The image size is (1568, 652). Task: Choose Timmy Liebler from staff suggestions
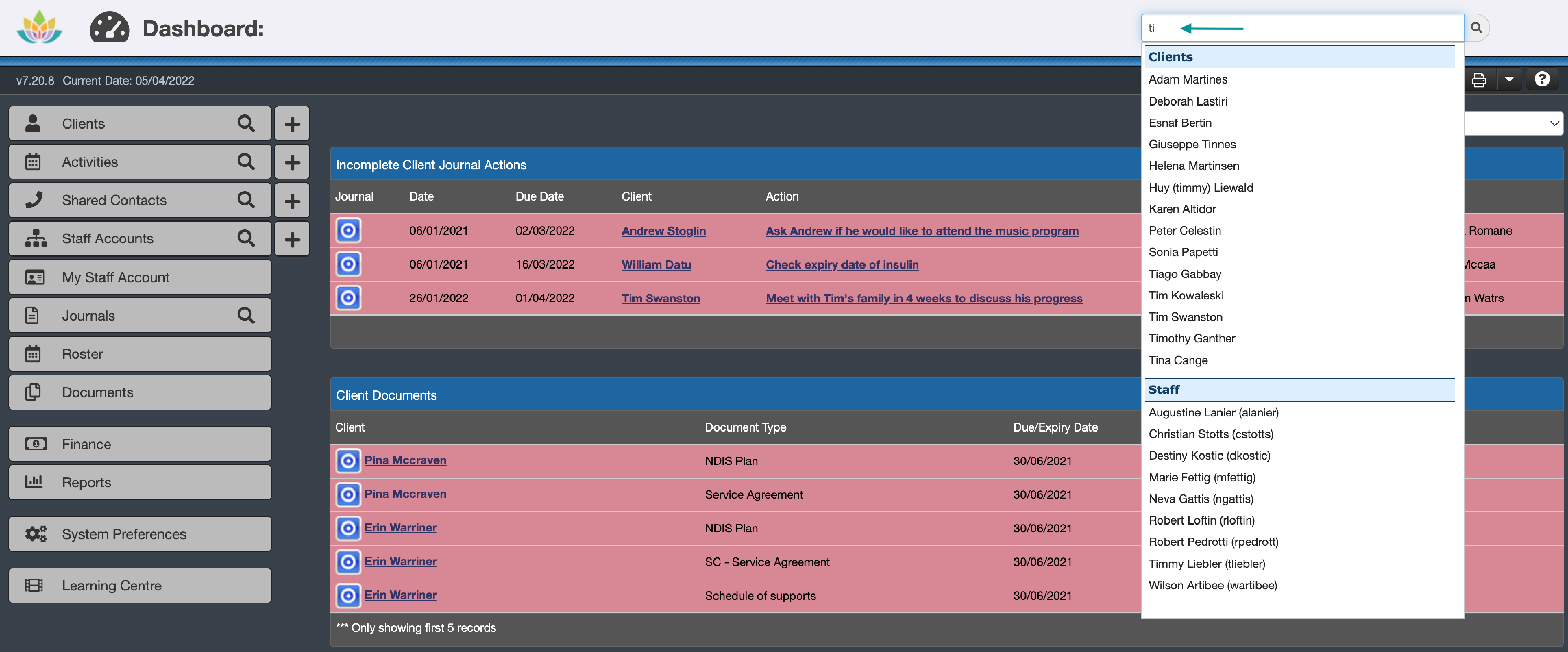coord(1206,564)
